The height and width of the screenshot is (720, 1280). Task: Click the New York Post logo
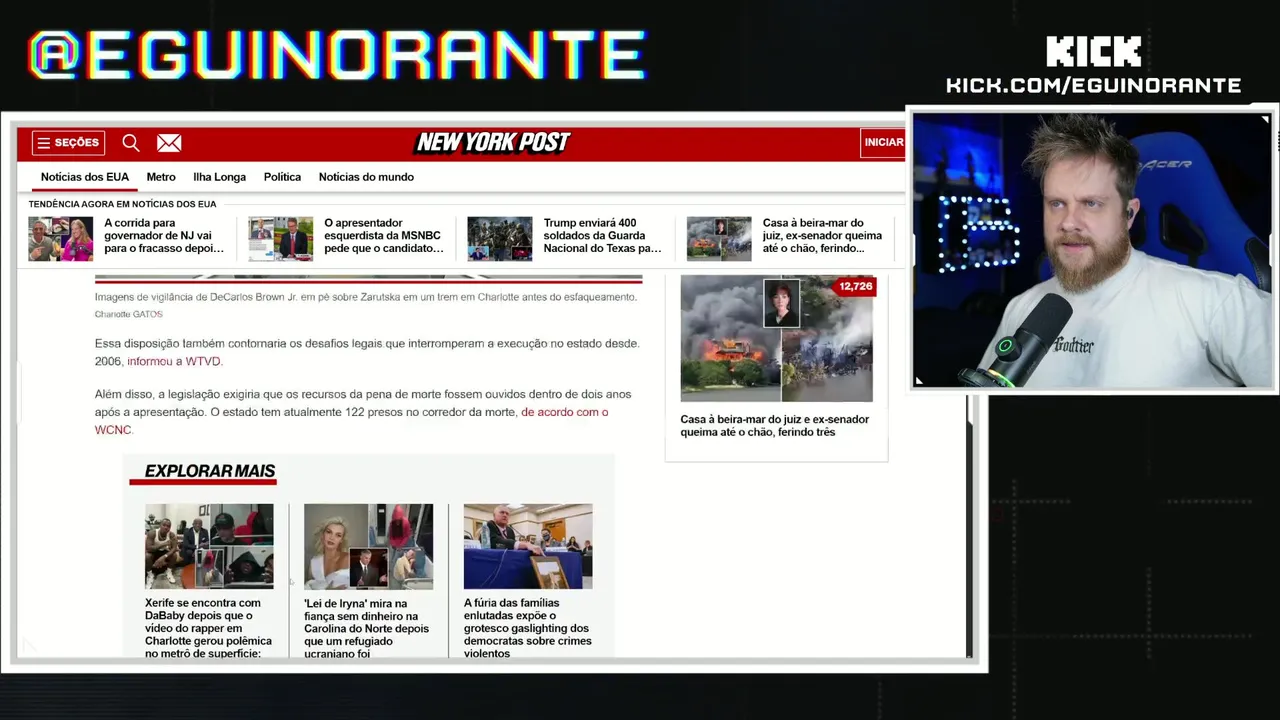click(x=493, y=143)
